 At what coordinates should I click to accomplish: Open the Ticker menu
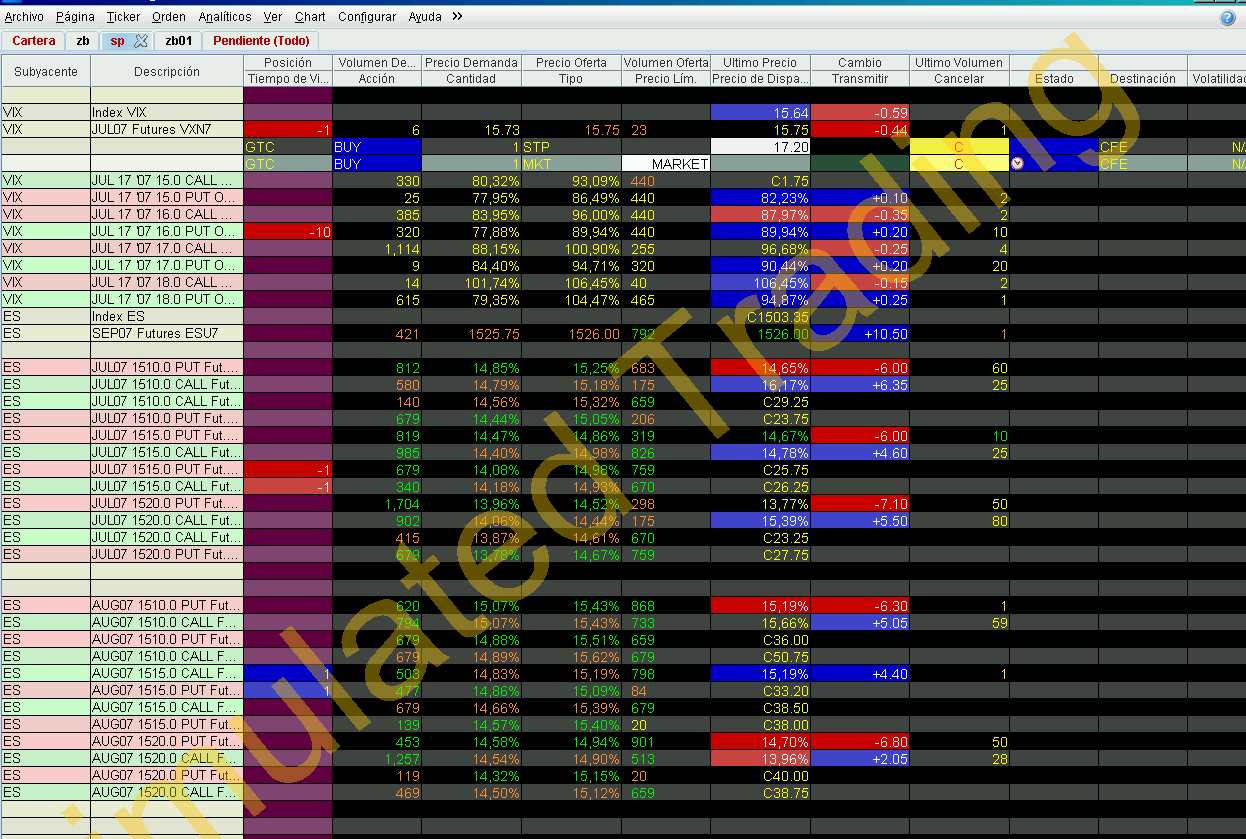point(124,17)
